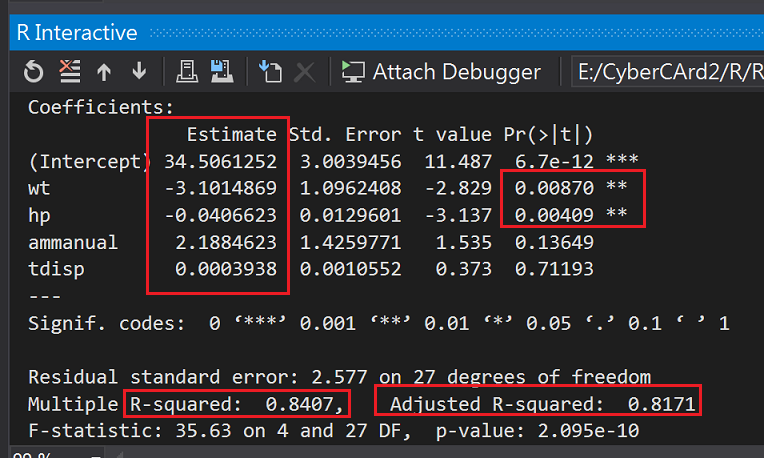Click the Multiple R-squared value 0.8407
764x458 pixels.
(299, 404)
